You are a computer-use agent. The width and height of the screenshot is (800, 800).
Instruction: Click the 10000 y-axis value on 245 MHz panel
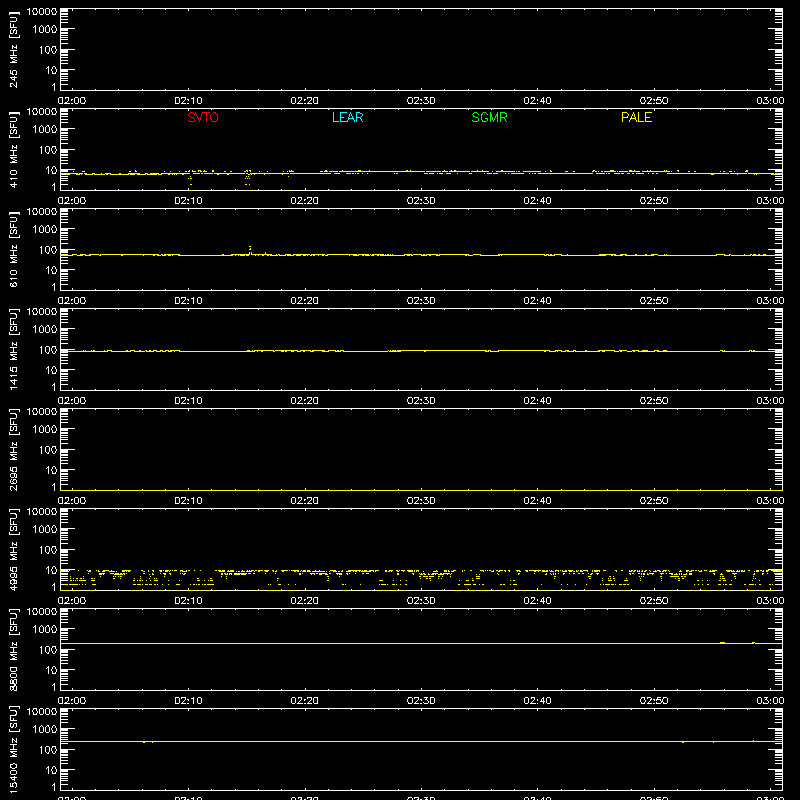42,12
